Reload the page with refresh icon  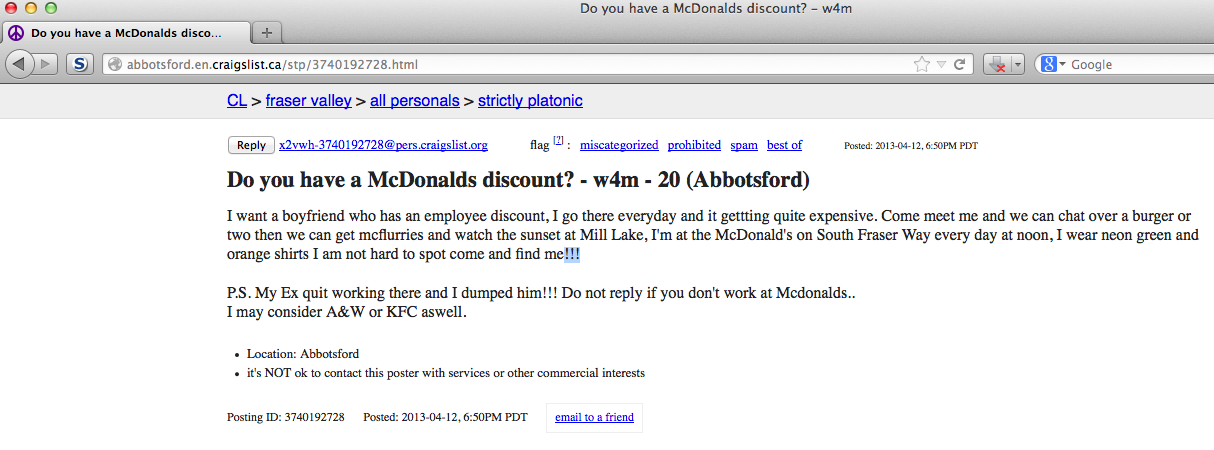(960, 64)
